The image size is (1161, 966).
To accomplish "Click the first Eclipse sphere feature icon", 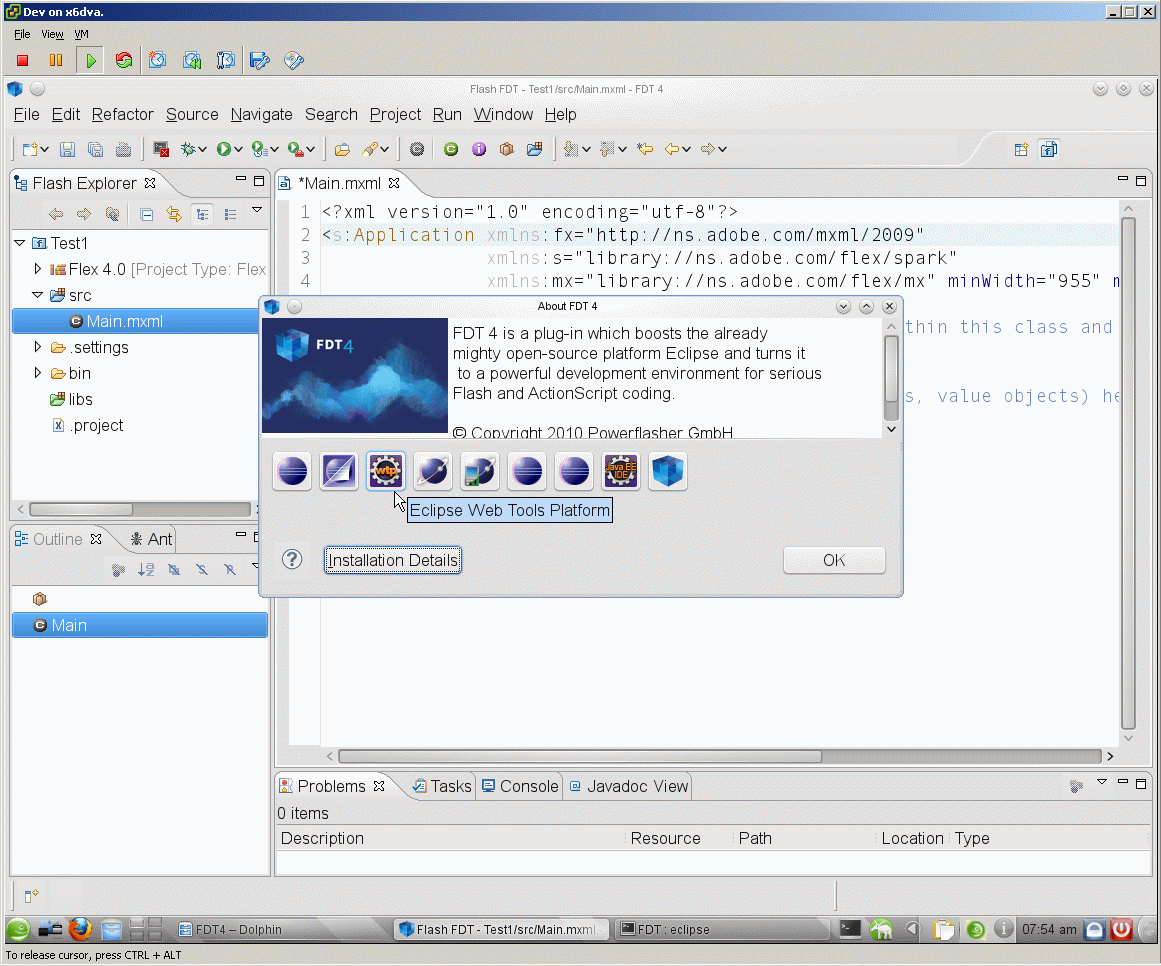I will tap(292, 471).
